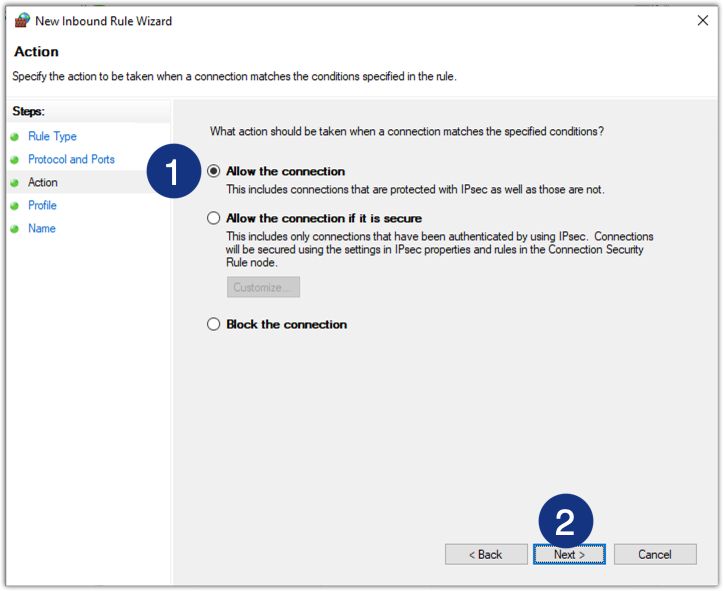Go to the Rule Type step

pyautogui.click(x=52, y=137)
